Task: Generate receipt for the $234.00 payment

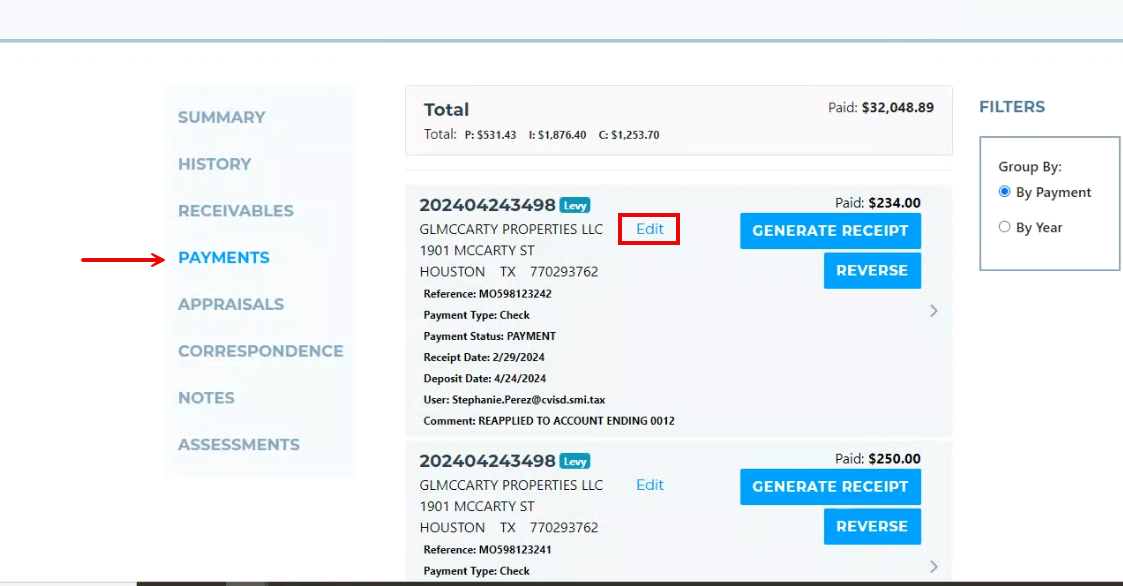Action: pyautogui.click(x=830, y=231)
